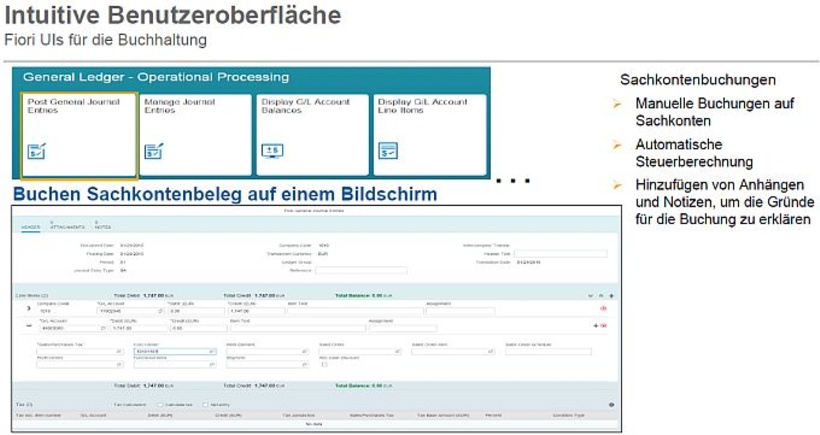Open the Sales Order value help
Image resolution: width=820 pixels, height=435 pixels.
(397, 352)
